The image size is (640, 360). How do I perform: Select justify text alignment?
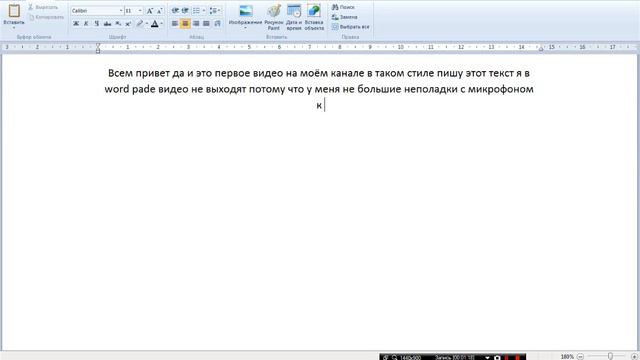[x=207, y=24]
